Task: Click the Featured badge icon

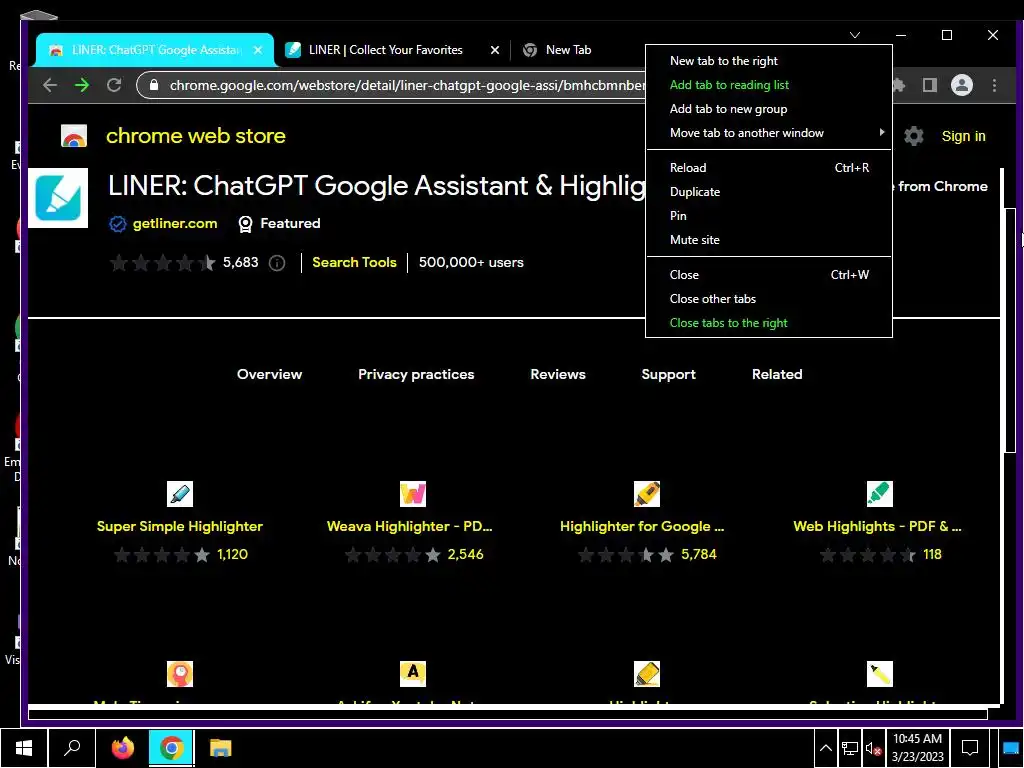Action: click(x=246, y=224)
